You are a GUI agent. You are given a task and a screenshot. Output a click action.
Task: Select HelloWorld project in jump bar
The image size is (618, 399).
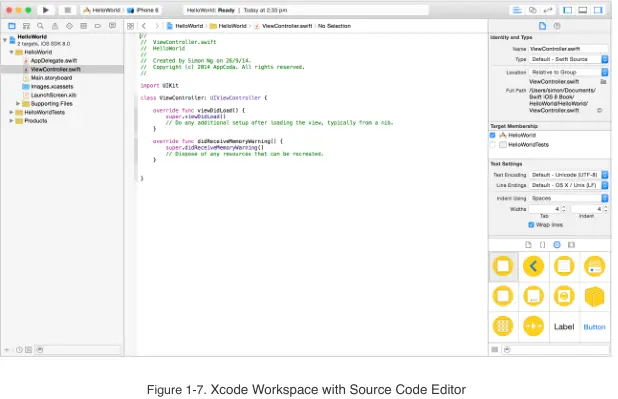pyautogui.click(x=185, y=26)
